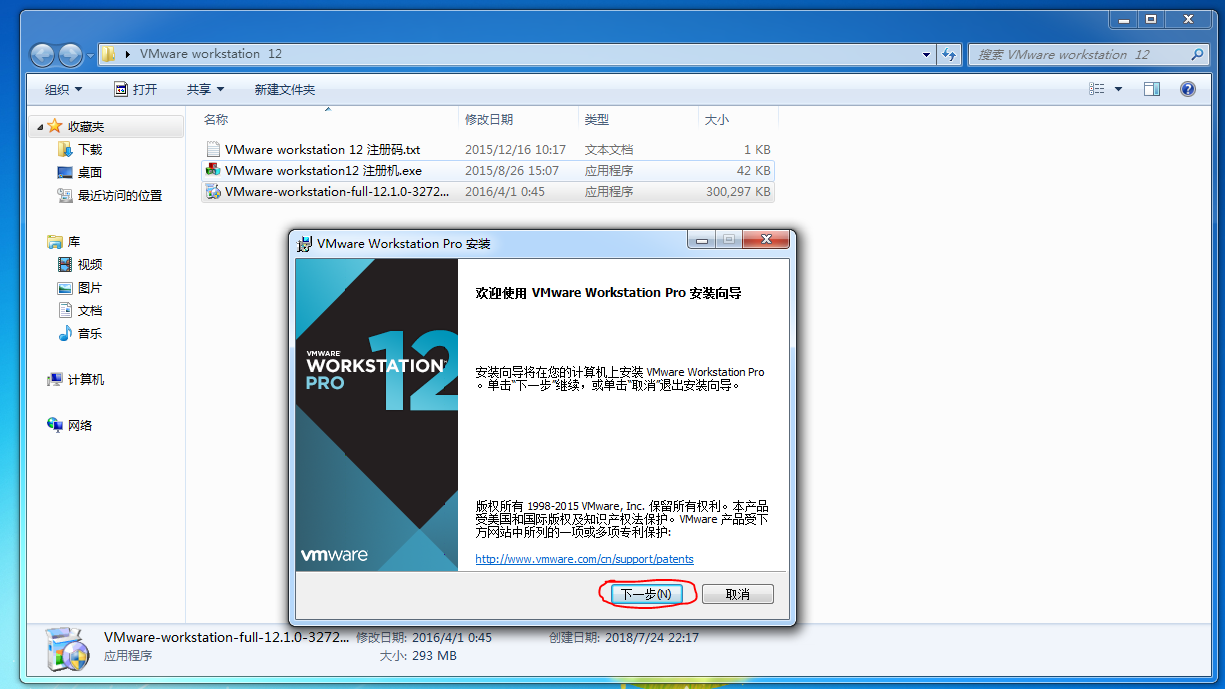The image size is (1225, 689).
Task: Select 桌面 in the favorites list
Action: point(90,173)
